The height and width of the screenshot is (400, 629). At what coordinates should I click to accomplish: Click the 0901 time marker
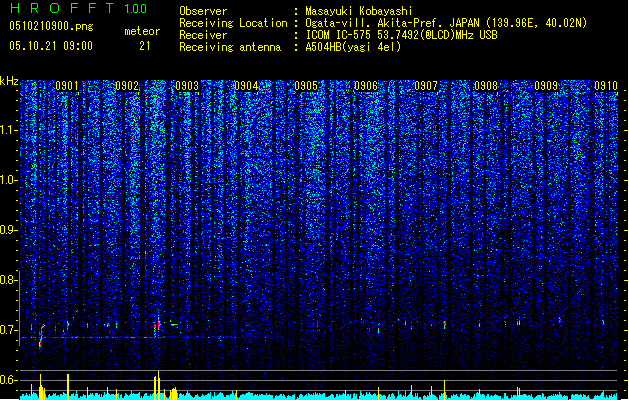pos(67,86)
